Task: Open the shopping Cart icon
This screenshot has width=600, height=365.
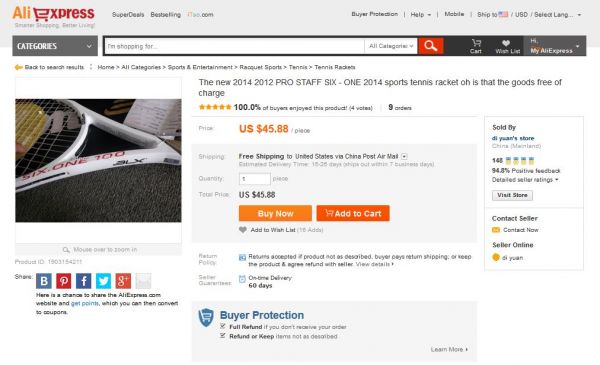Action: 476,46
